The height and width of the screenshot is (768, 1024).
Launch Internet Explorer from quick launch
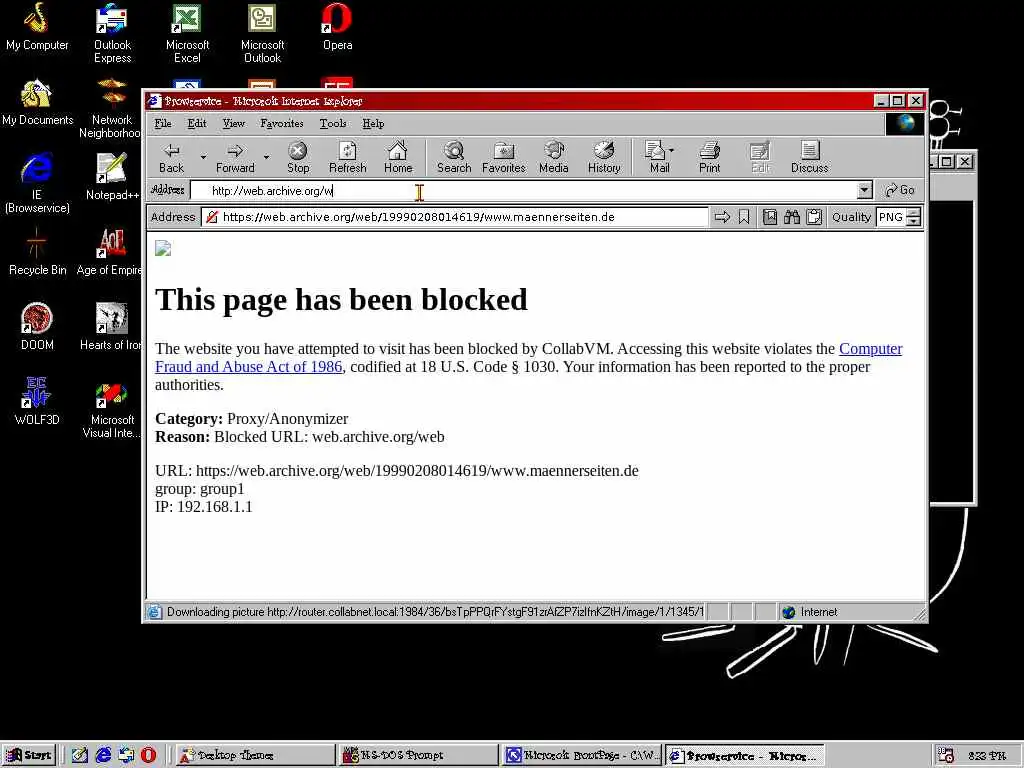103,755
